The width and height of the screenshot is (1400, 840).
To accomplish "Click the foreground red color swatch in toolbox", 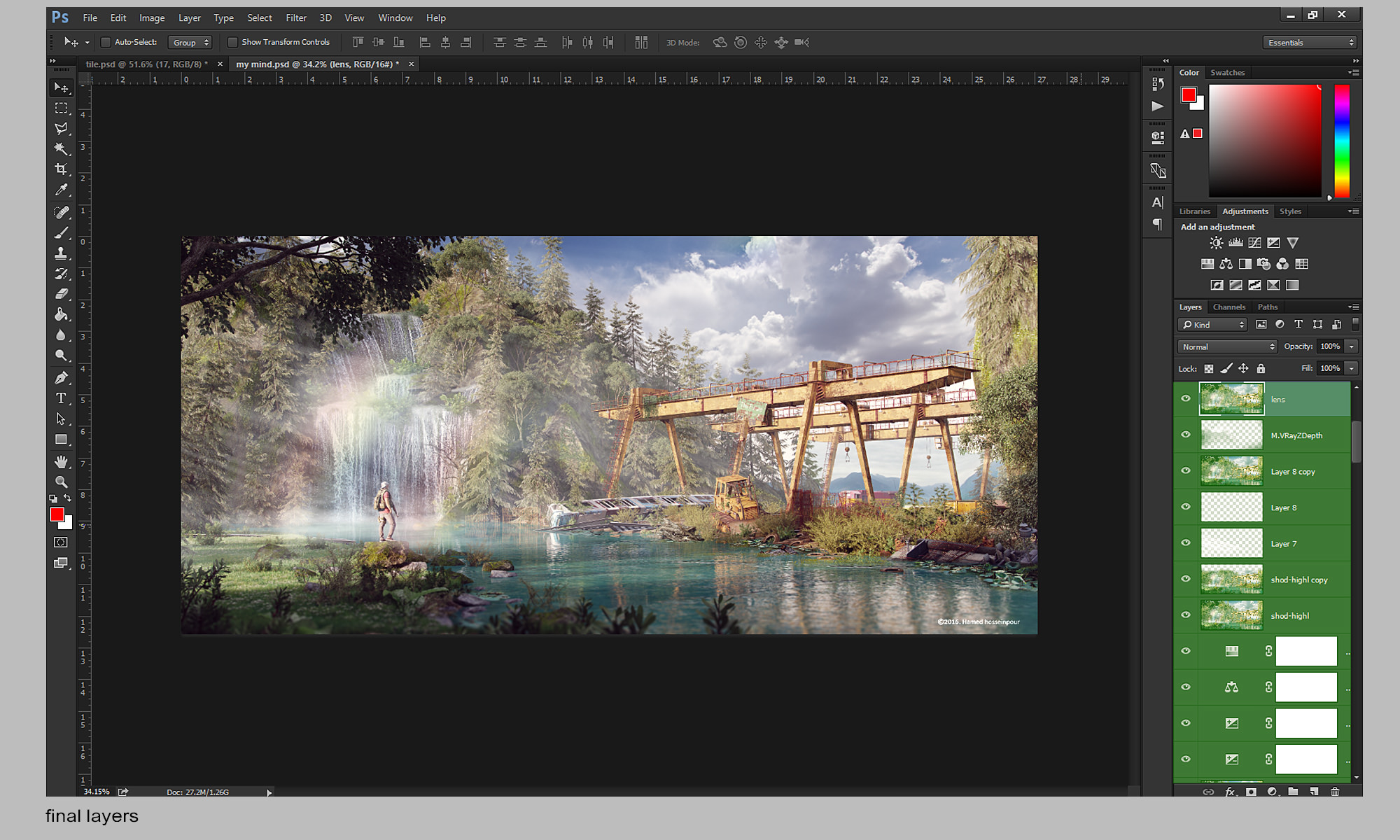I will (x=57, y=514).
